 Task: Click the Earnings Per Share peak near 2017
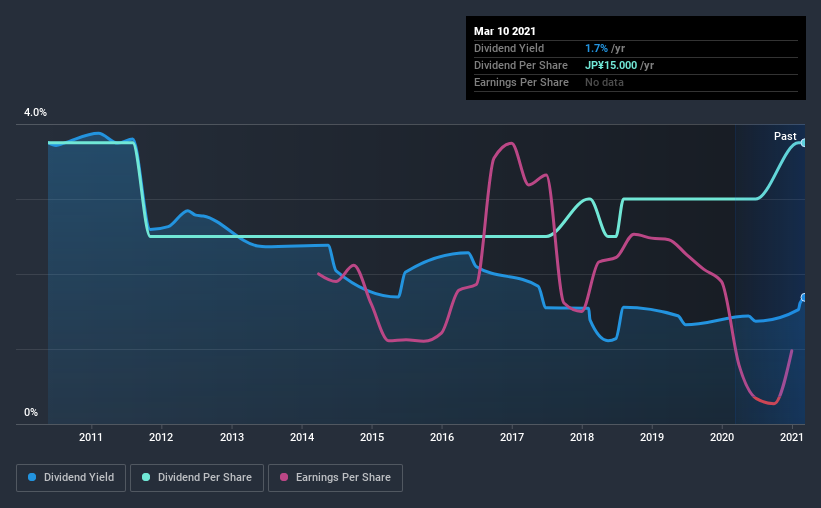(511, 143)
